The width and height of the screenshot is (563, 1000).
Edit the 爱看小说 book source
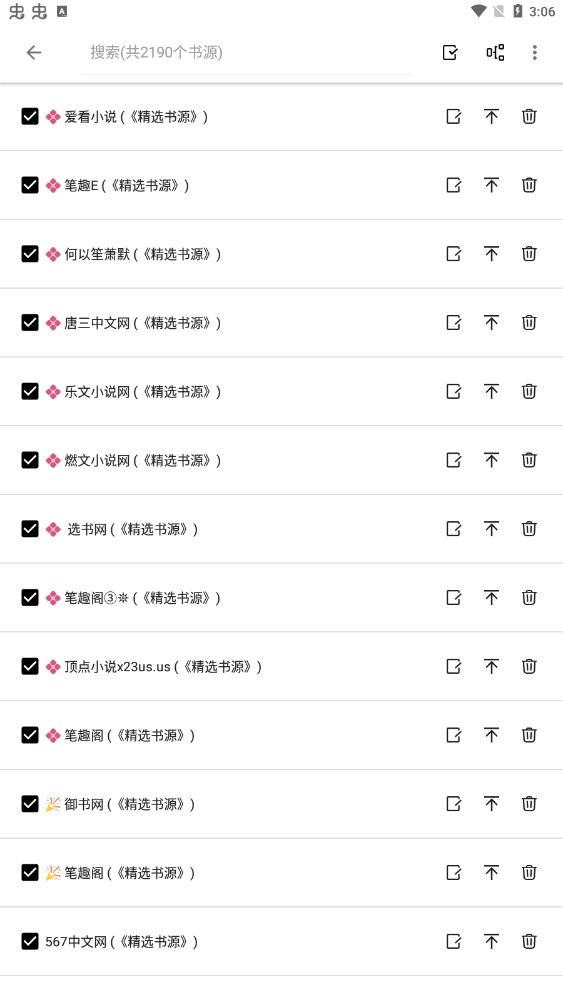pos(453,116)
